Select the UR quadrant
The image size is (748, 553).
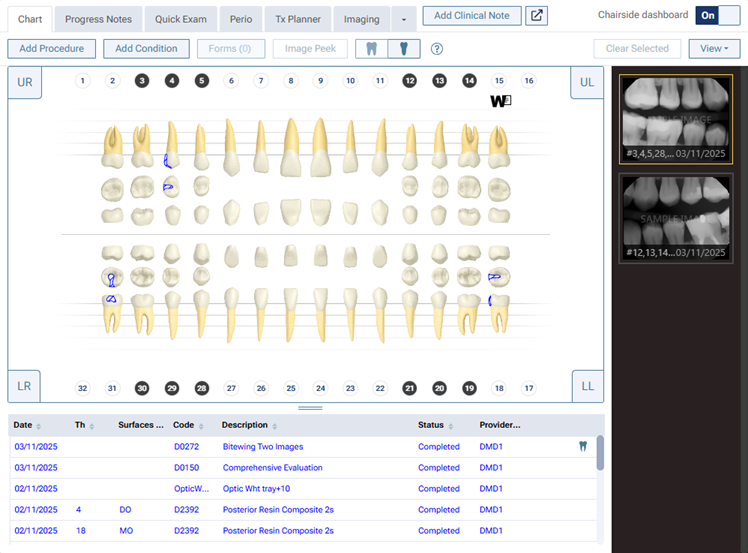24,83
